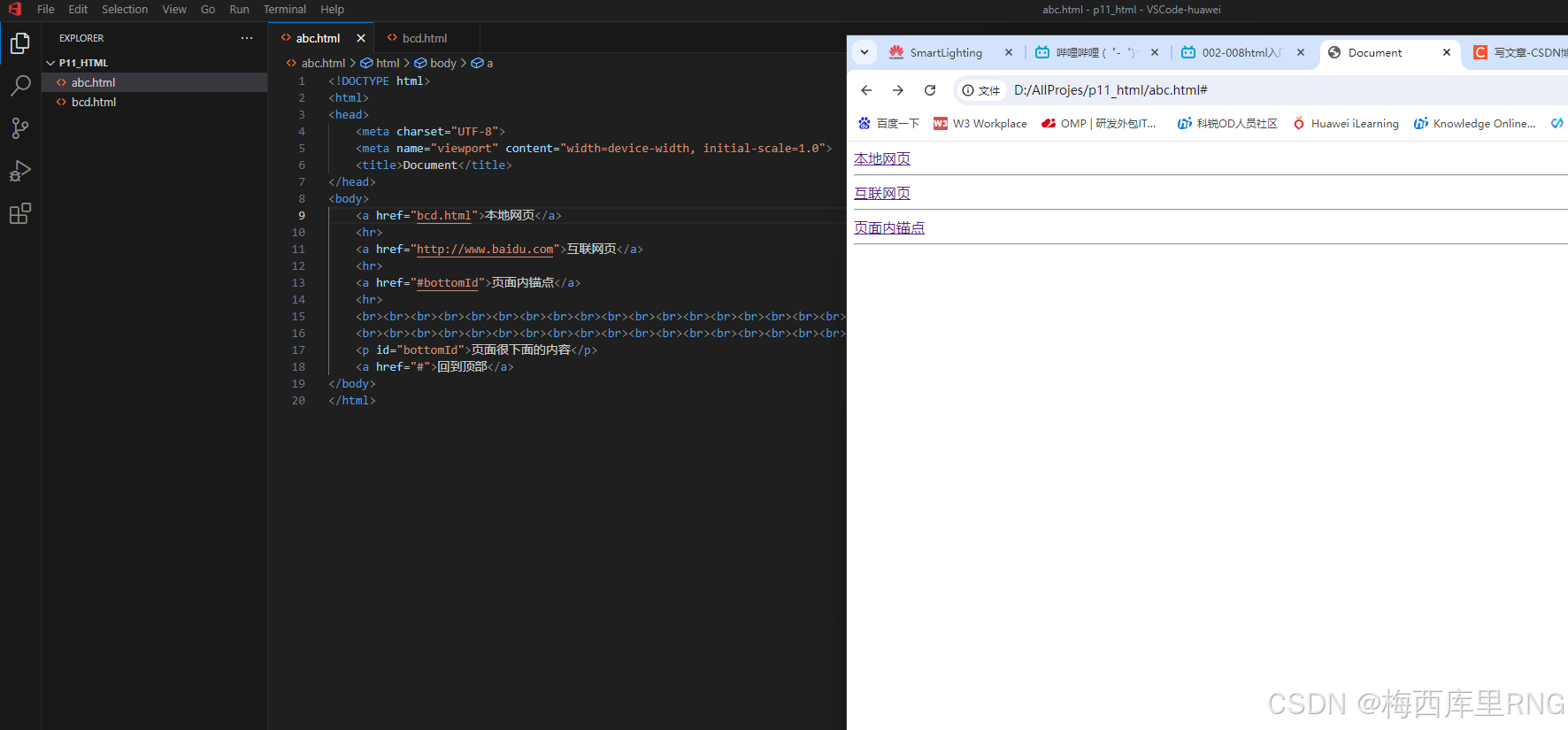Click VS Code app logo icon
This screenshot has height=730, width=1568.
(x=14, y=9)
